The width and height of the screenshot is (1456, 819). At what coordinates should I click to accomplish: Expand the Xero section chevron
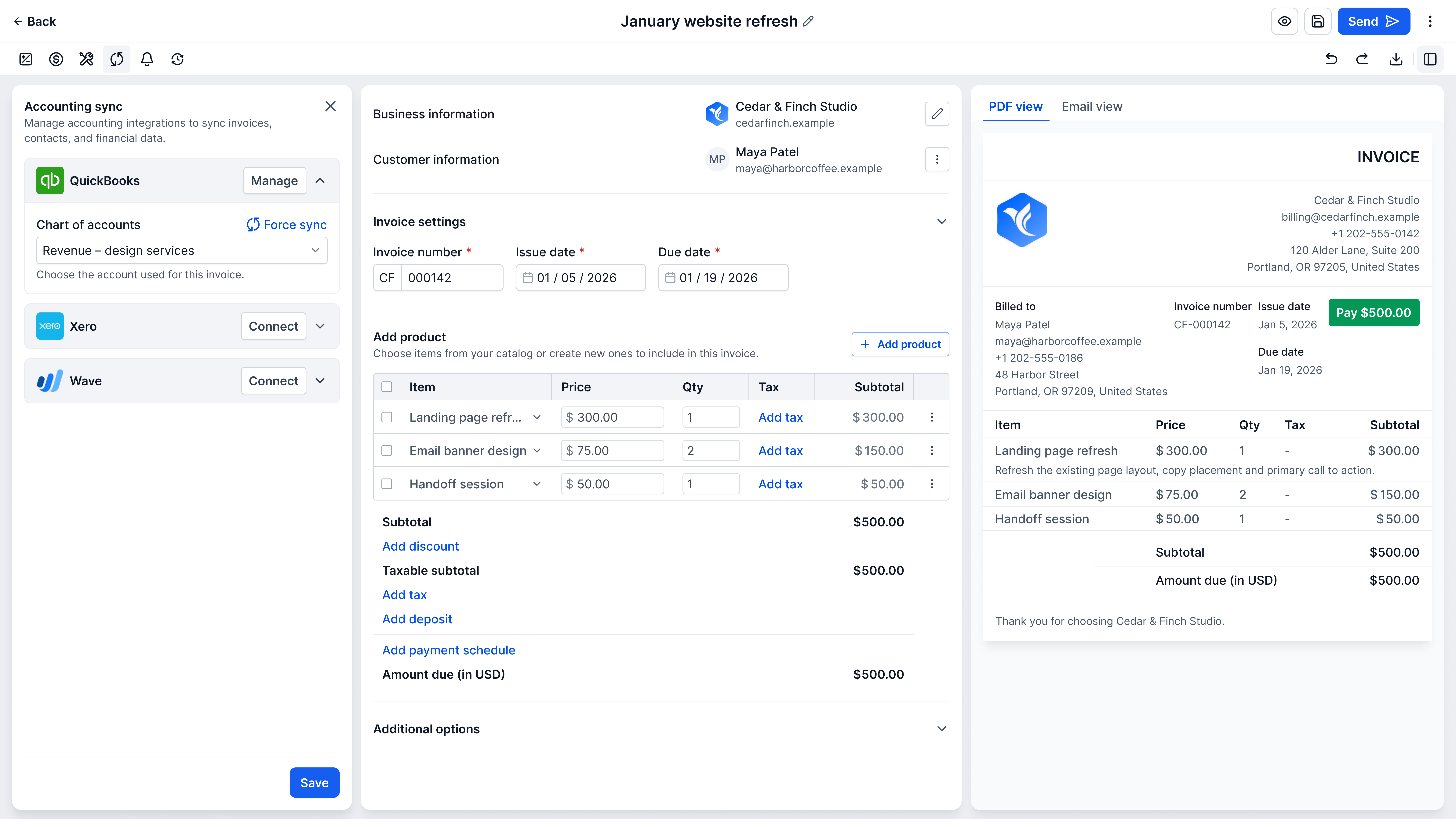[x=320, y=326]
